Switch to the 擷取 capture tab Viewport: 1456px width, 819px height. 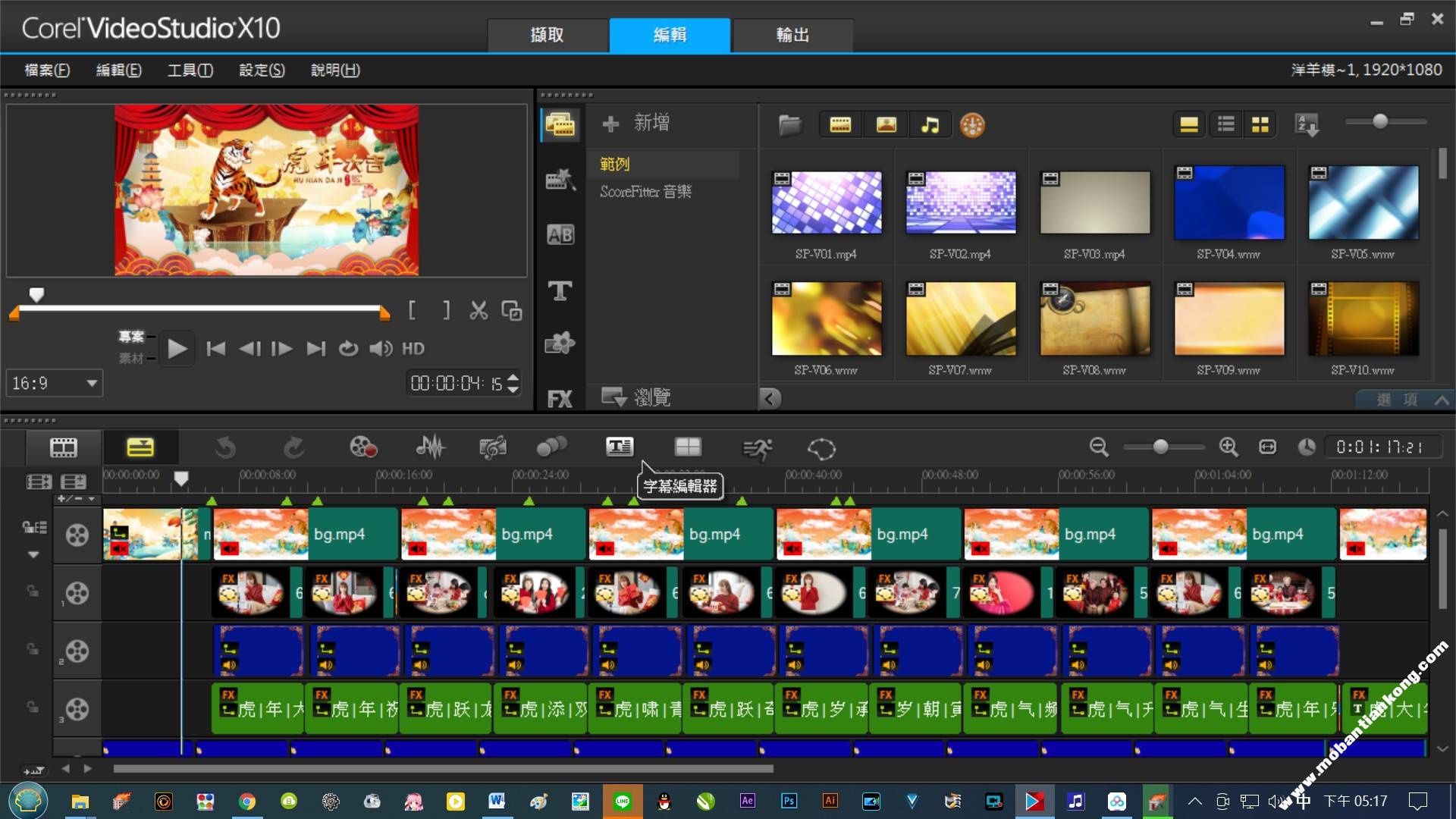(x=548, y=35)
